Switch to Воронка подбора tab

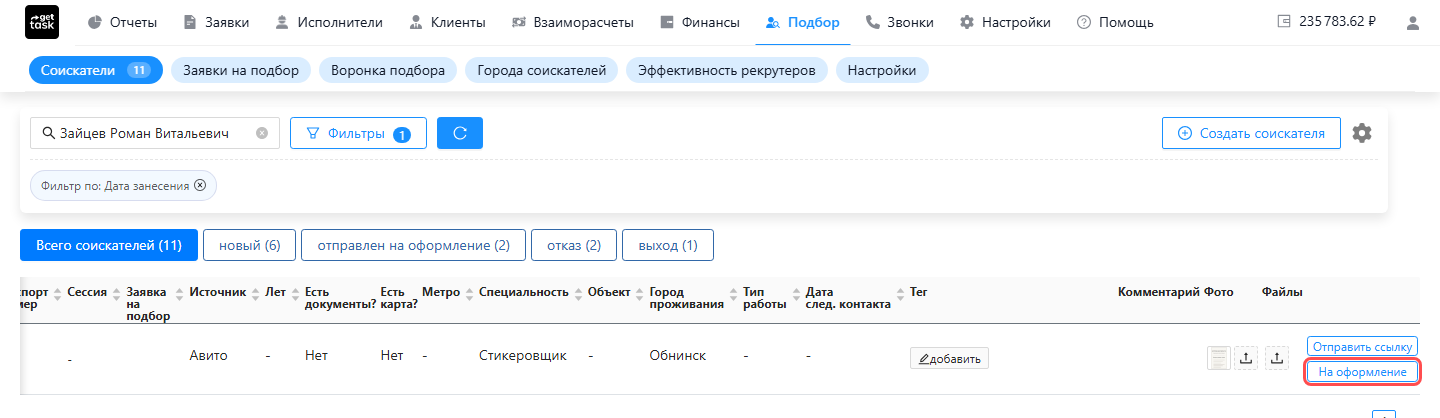click(x=388, y=70)
